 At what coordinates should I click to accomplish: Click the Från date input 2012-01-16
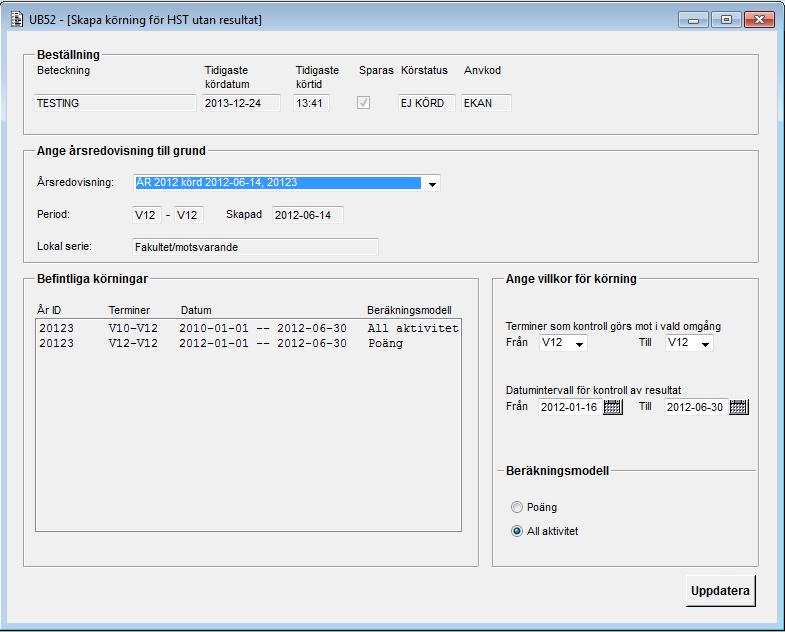(570, 407)
